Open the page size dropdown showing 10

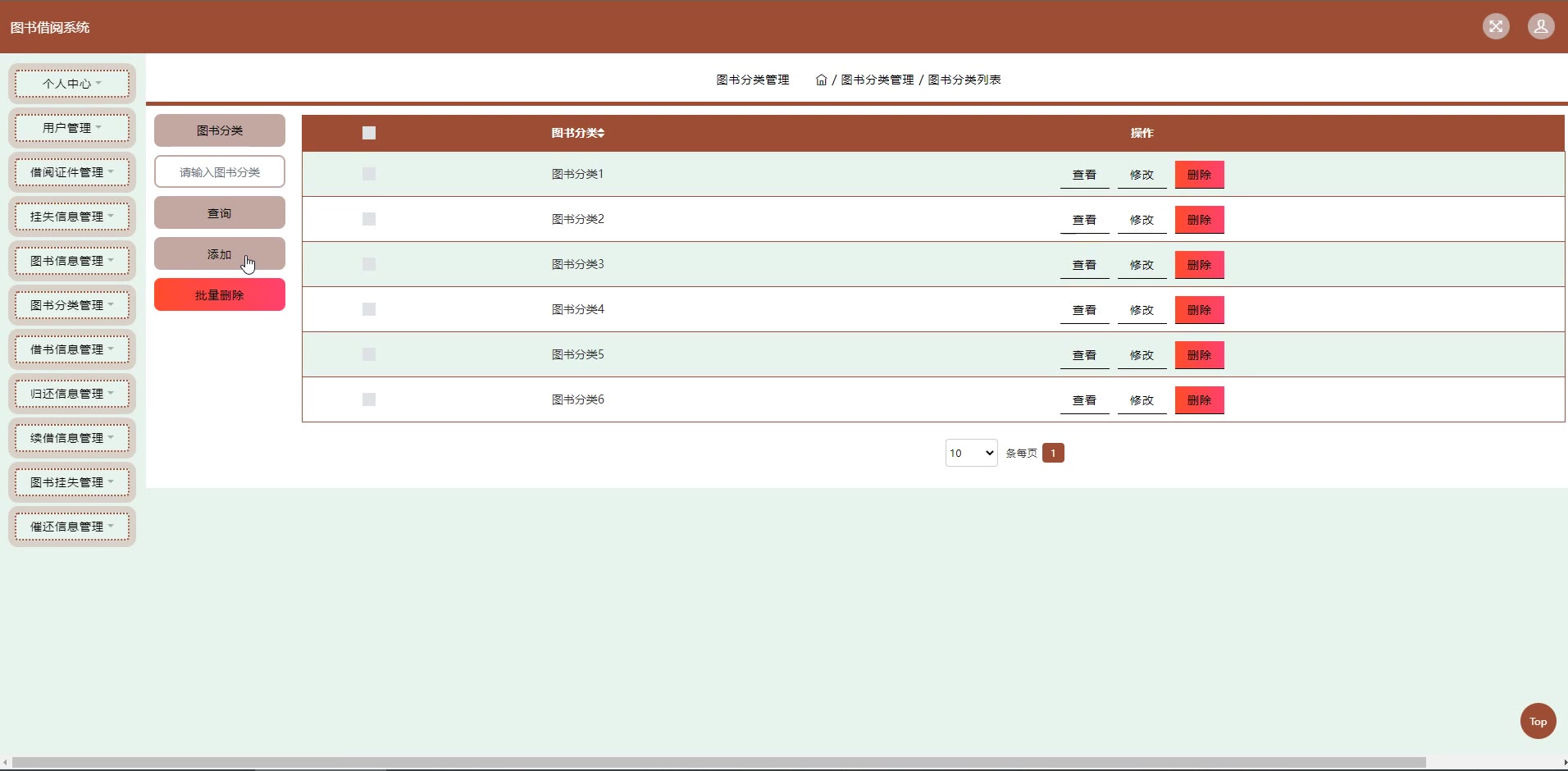[971, 453]
